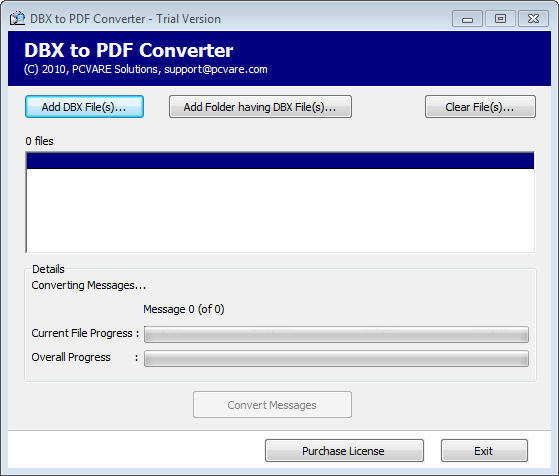Screen dimensions: 559x476
Task: Open Add Folder having DBX File(s)... dialog
Action: (x=260, y=107)
